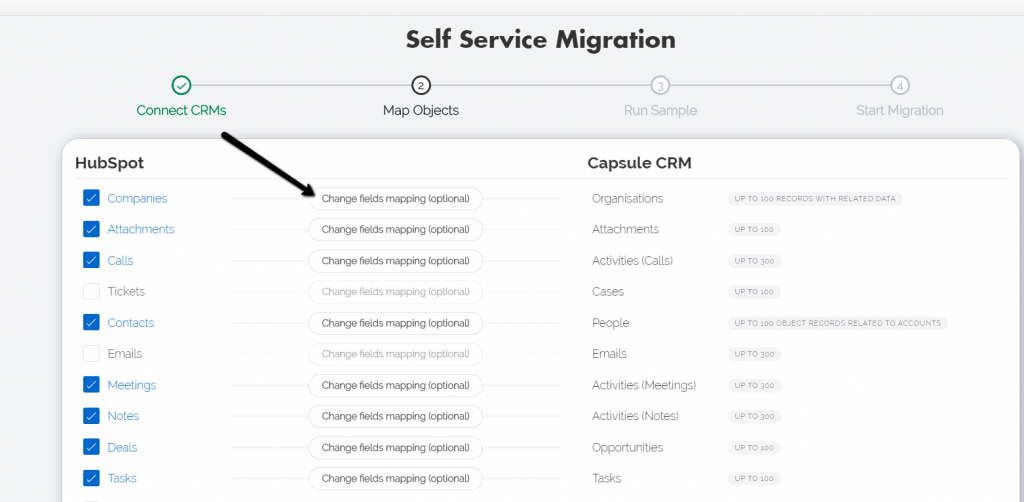Screen dimensions: 1024x502
Task: Click the green checkmark step icon
Action: (x=181, y=85)
